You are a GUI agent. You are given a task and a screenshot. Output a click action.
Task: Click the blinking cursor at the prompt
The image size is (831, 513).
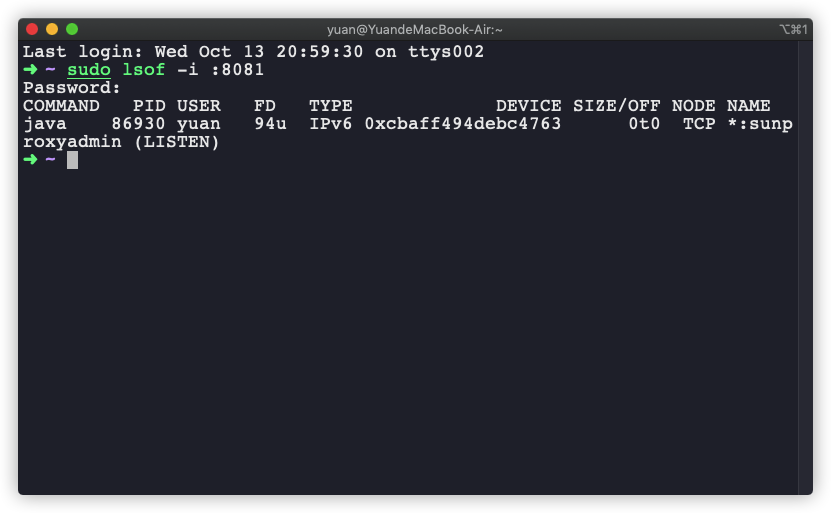pyautogui.click(x=73, y=160)
